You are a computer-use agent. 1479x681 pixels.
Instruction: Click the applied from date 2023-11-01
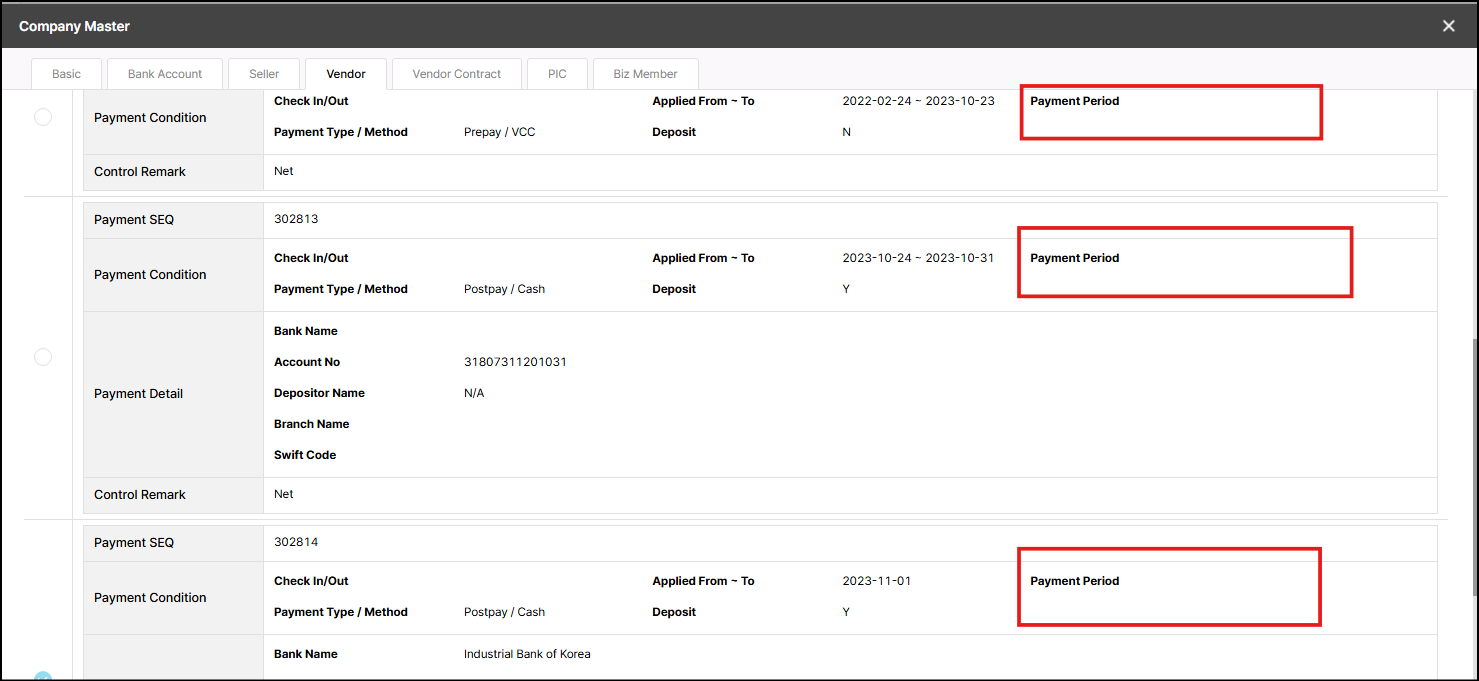[876, 581]
